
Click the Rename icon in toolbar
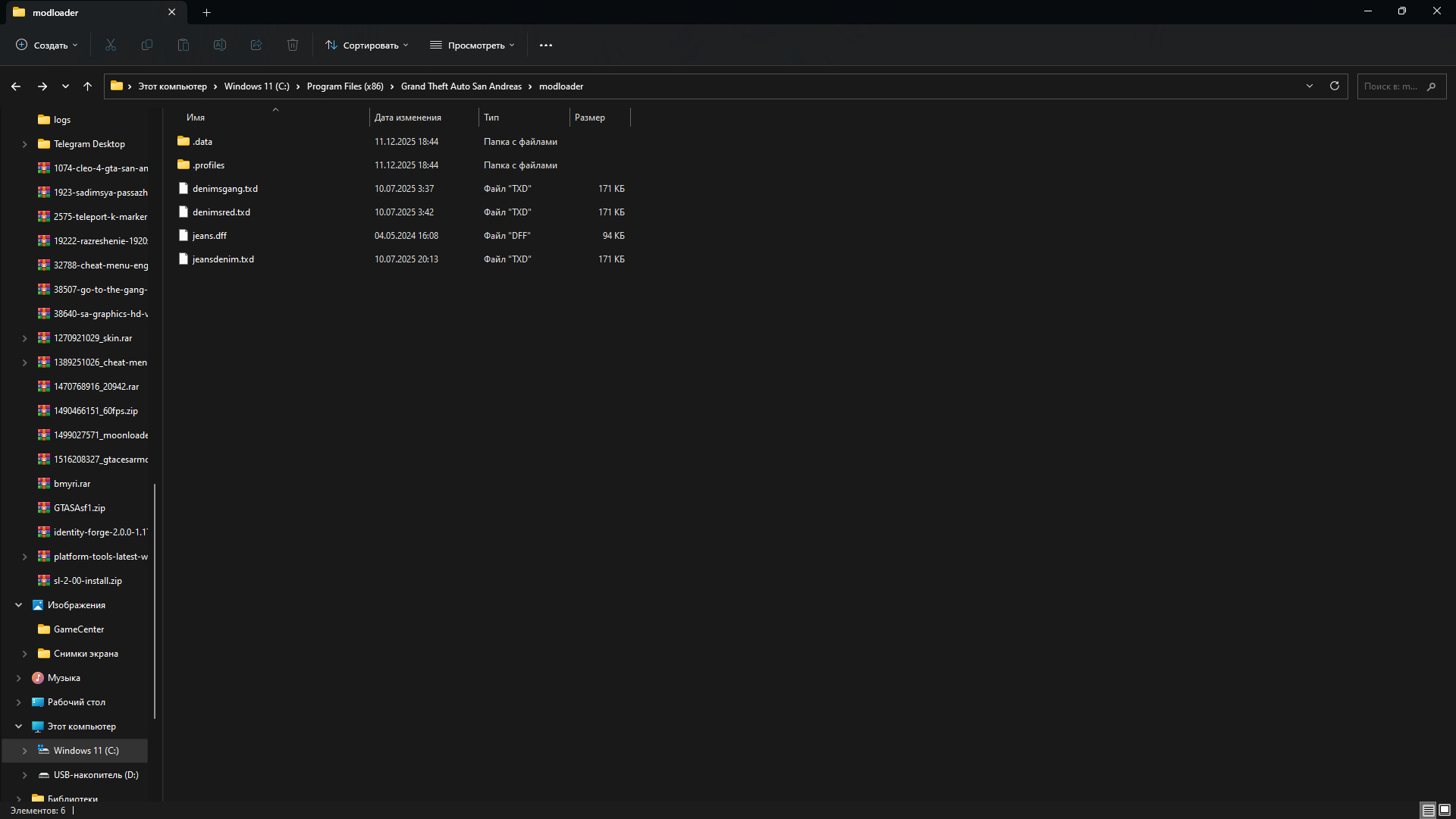(220, 45)
